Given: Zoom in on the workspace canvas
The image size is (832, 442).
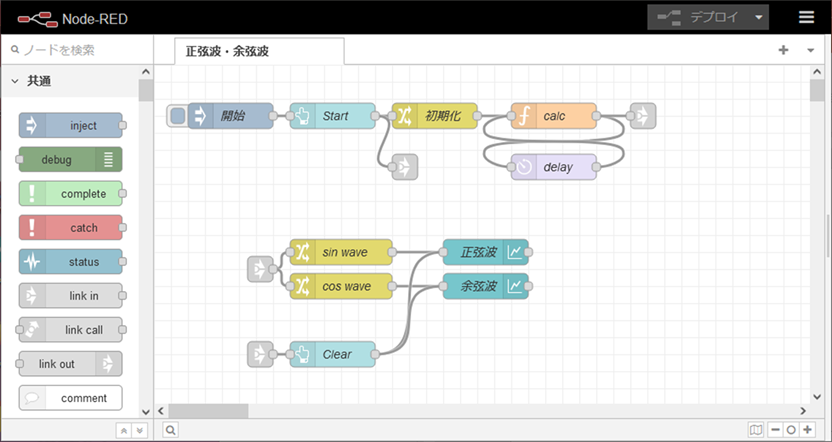Looking at the screenshot, I should (x=806, y=430).
